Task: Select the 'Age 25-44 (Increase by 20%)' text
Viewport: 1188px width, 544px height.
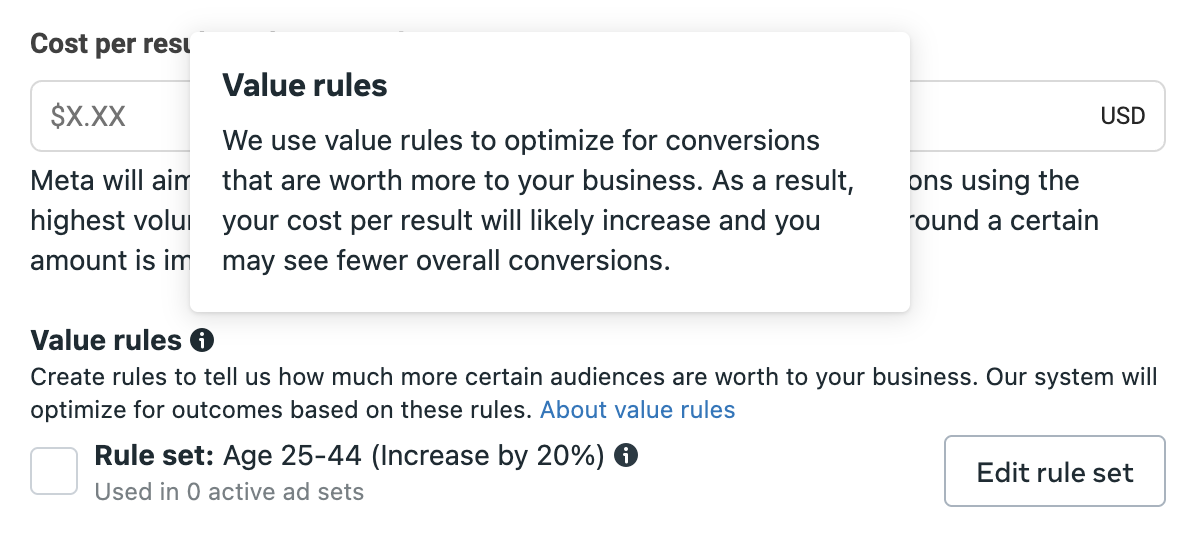Action: pos(414,455)
